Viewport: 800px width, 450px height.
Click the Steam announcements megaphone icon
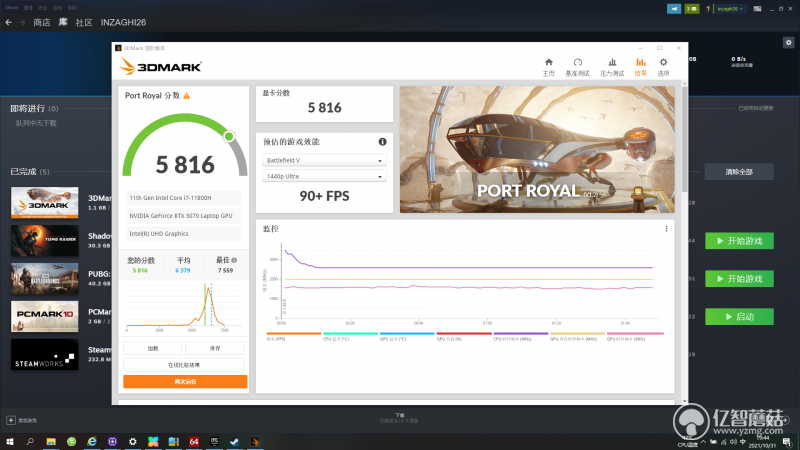click(x=674, y=9)
